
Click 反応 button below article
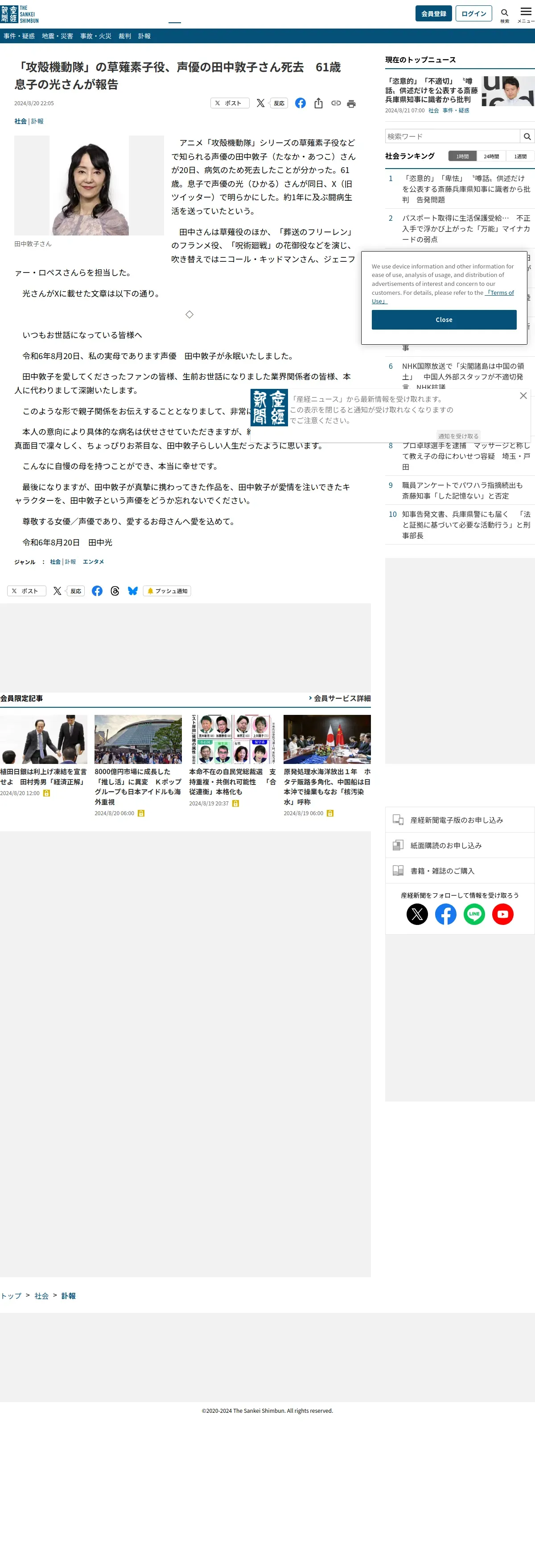tap(75, 591)
